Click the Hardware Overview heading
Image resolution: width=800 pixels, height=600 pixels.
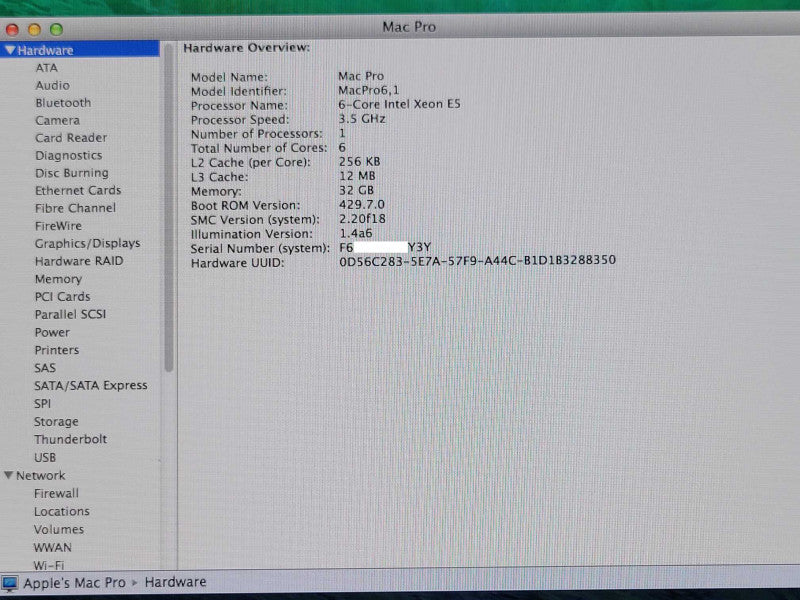tap(246, 48)
